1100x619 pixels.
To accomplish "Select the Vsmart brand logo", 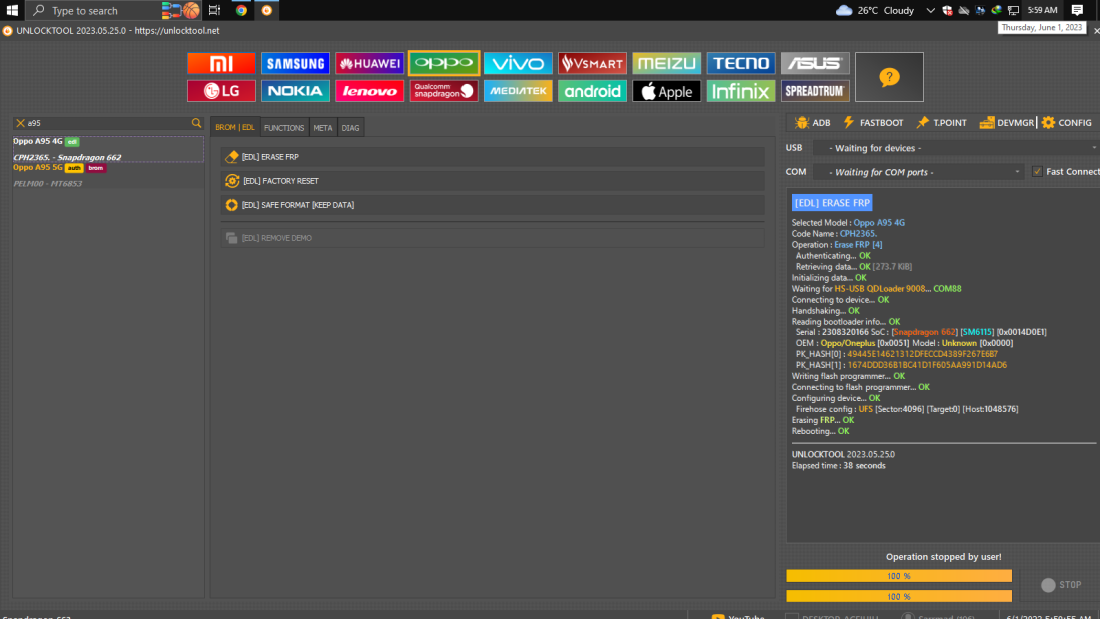I will [x=593, y=63].
